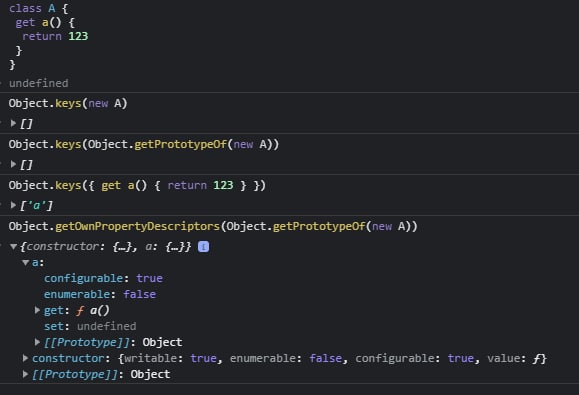Image resolution: width=579 pixels, height=395 pixels.
Task: Collapse the {constructor: {…}, a: {…}} object
Action: tap(13, 246)
